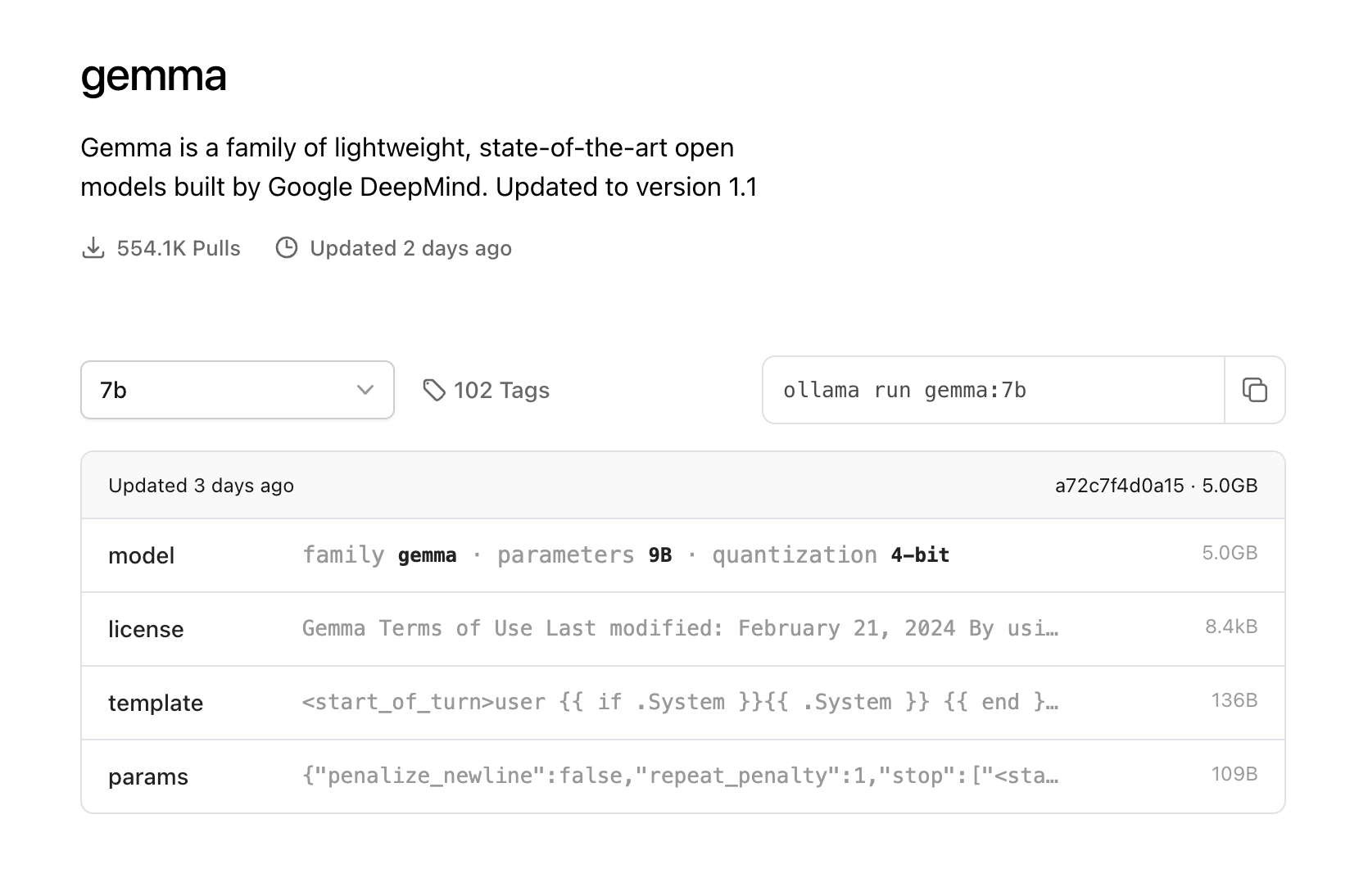Click the start_of_turn template text
This screenshot has height=896, width=1368.
pyautogui.click(x=680, y=702)
